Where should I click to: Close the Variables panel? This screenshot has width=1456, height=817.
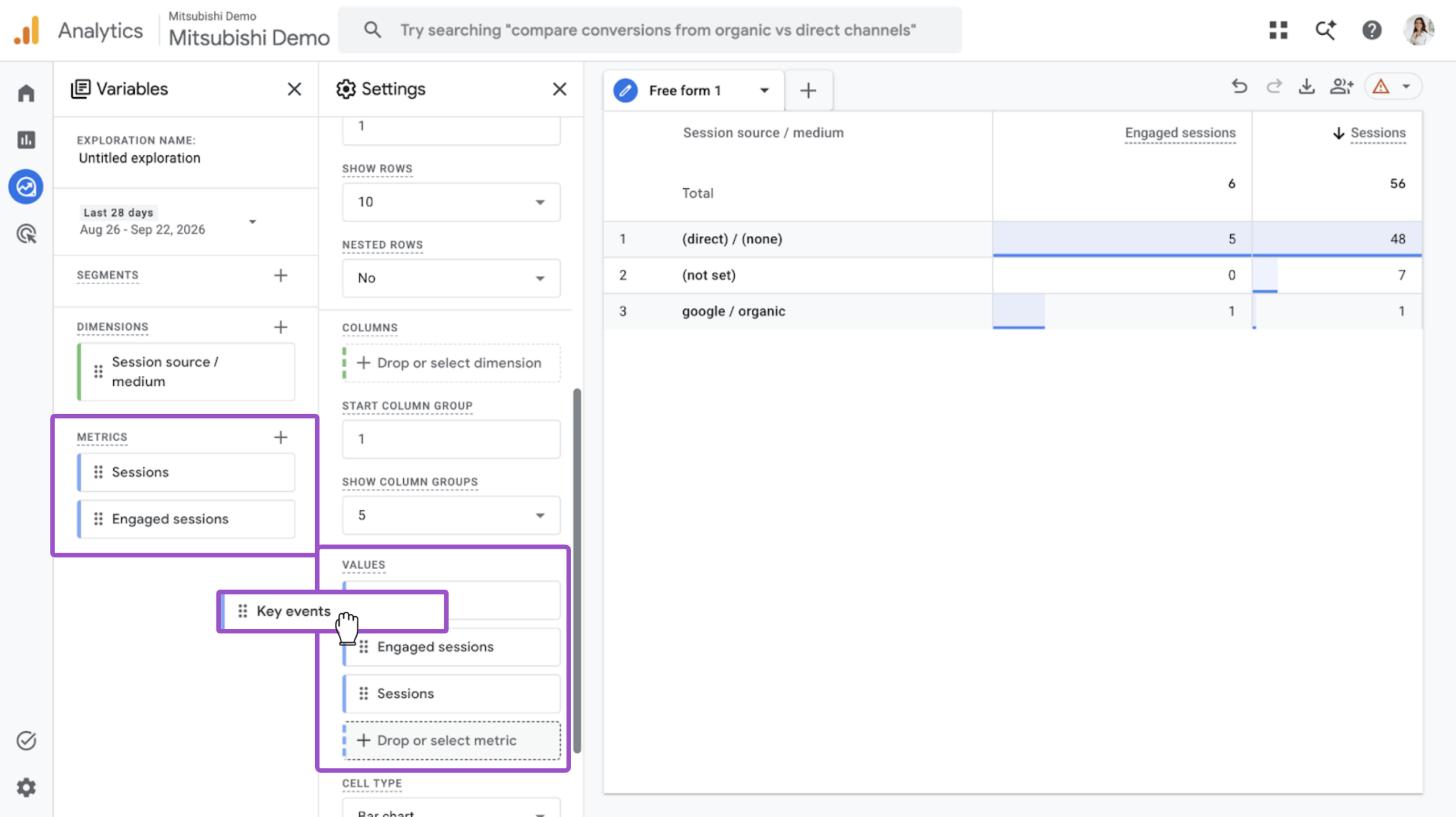(x=294, y=89)
